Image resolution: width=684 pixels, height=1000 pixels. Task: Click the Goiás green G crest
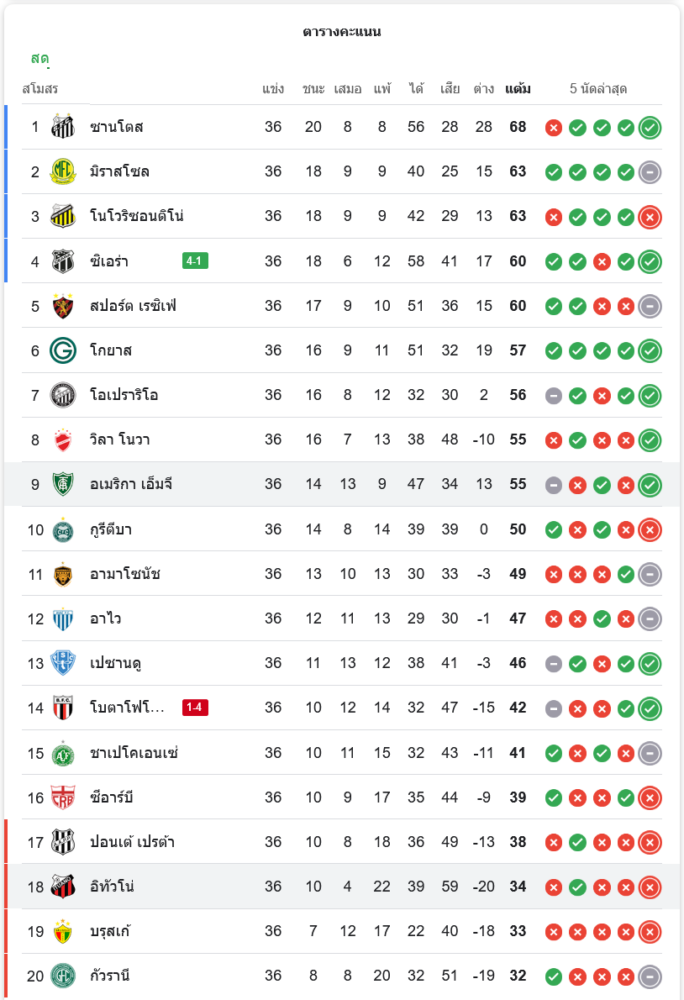tap(63, 350)
